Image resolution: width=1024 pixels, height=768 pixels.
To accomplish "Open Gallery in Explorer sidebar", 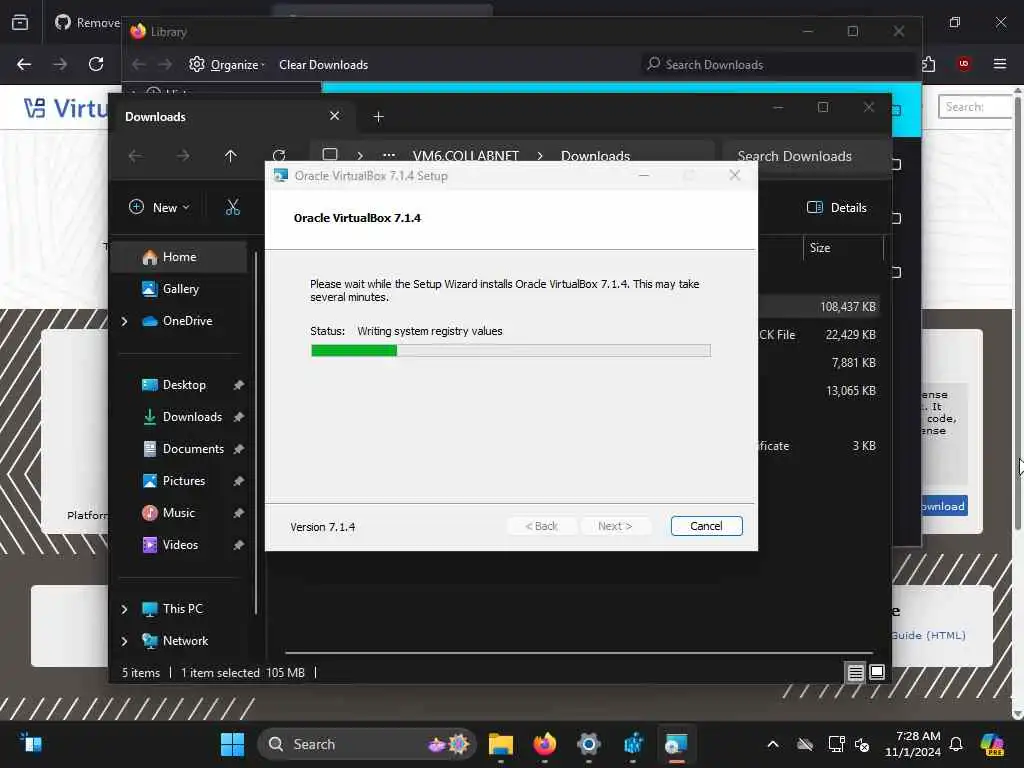I will pyautogui.click(x=180, y=289).
